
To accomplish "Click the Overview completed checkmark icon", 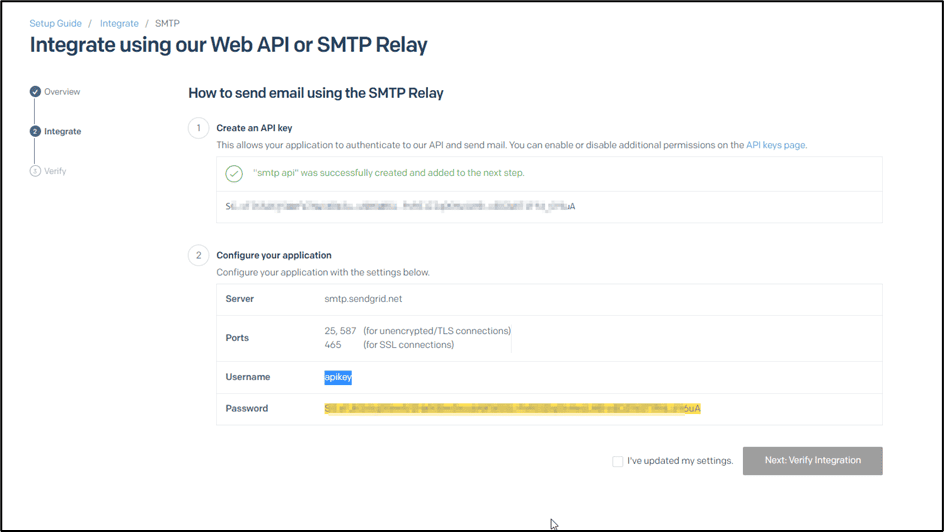I will 35,91.
